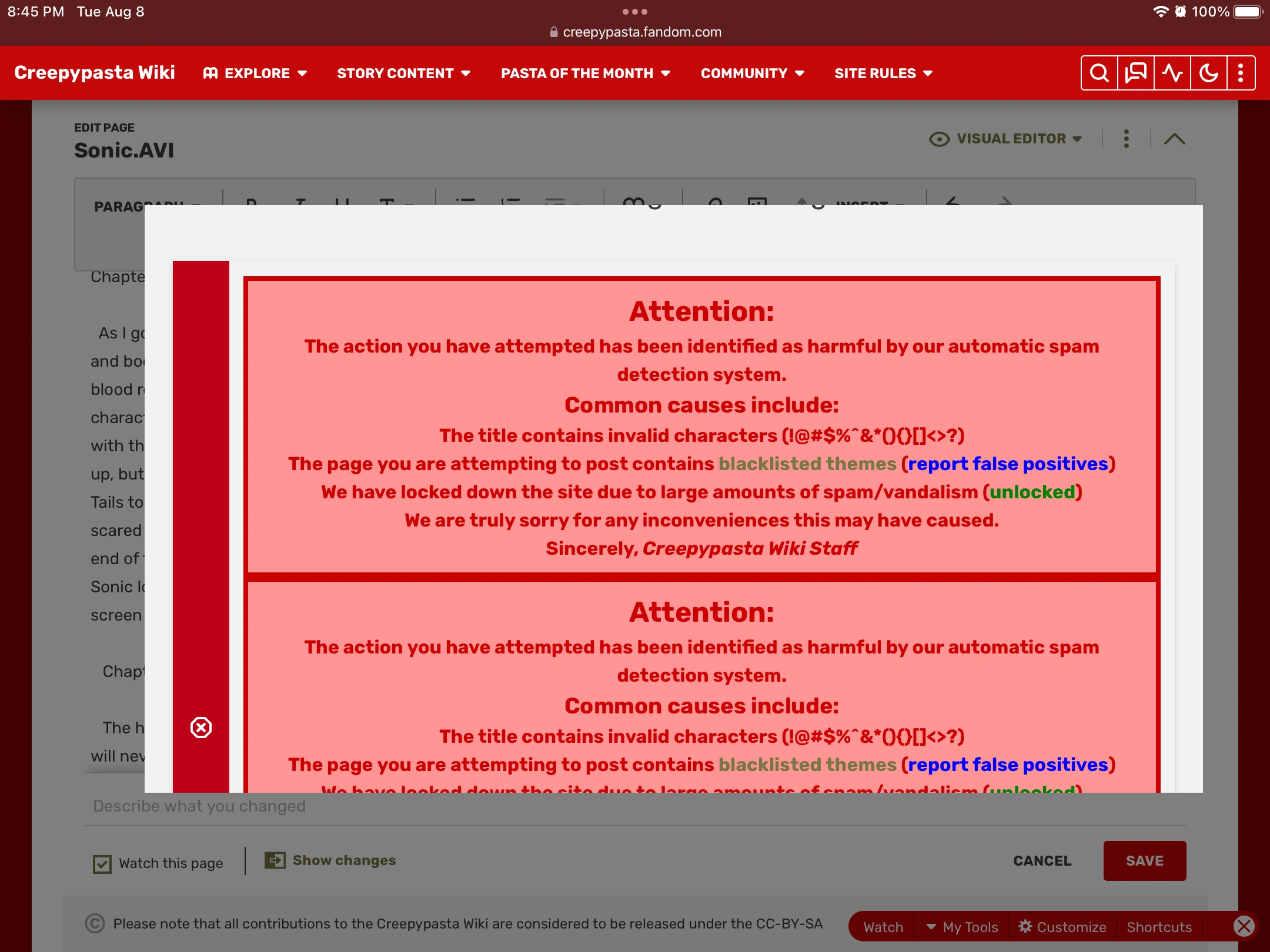Viewport: 1270px width, 952px height.
Task: Open editor three-dot options menu
Action: [1126, 139]
